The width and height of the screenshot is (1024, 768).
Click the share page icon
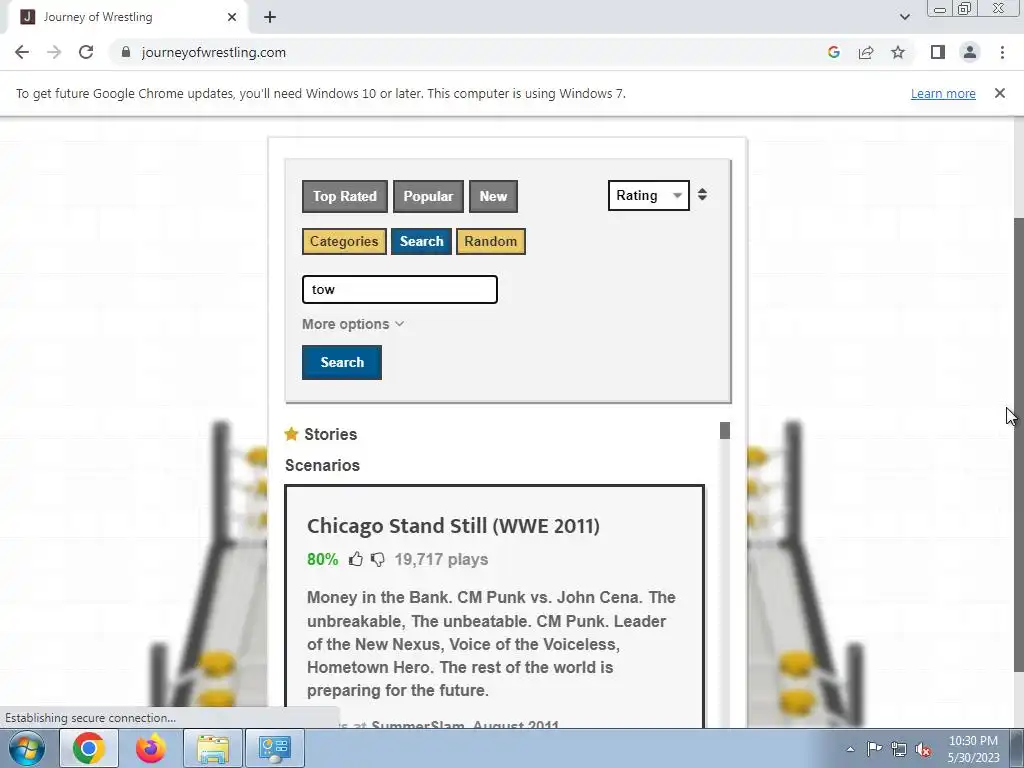[x=866, y=52]
